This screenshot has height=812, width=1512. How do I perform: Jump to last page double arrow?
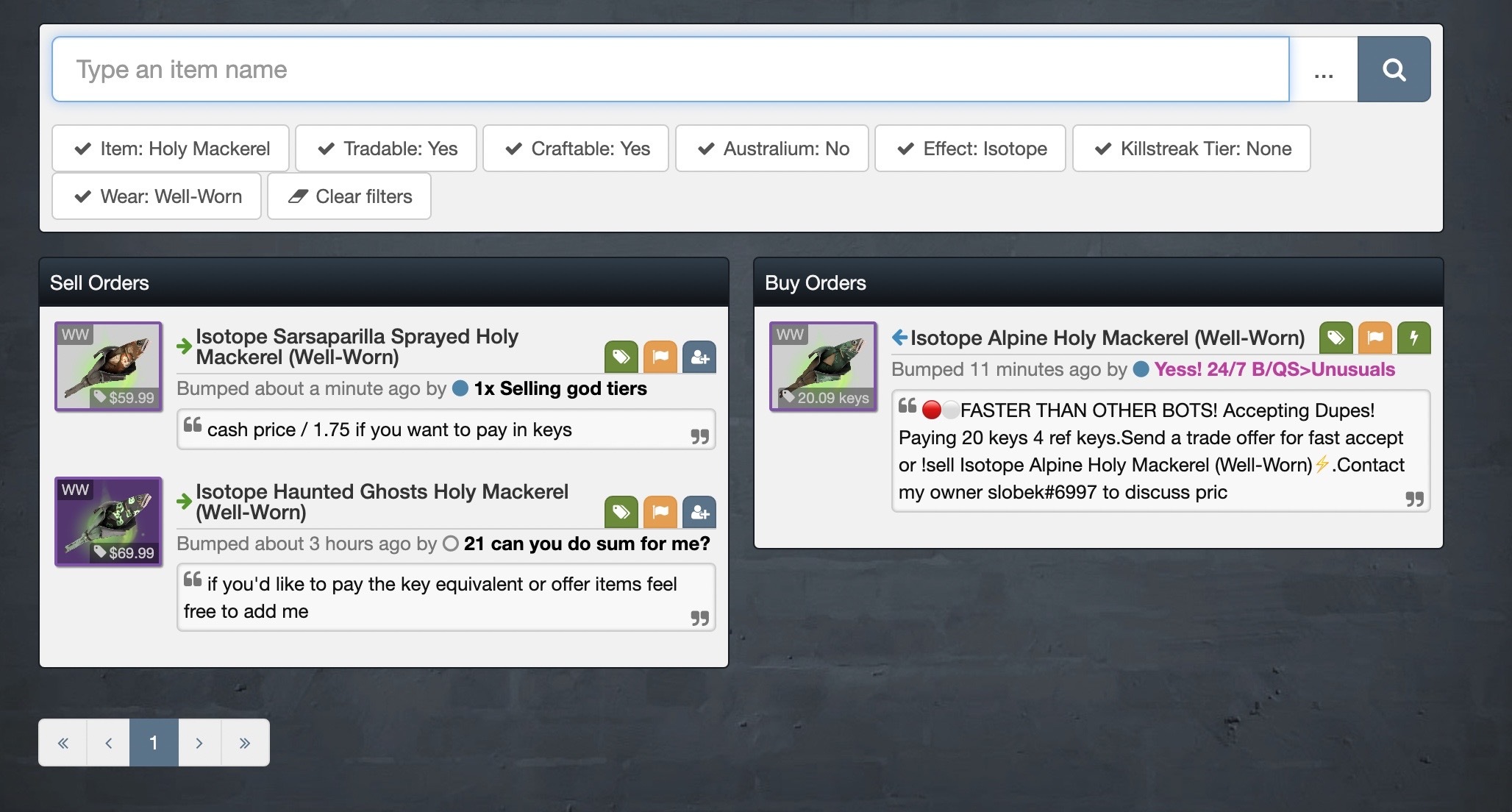click(x=245, y=743)
